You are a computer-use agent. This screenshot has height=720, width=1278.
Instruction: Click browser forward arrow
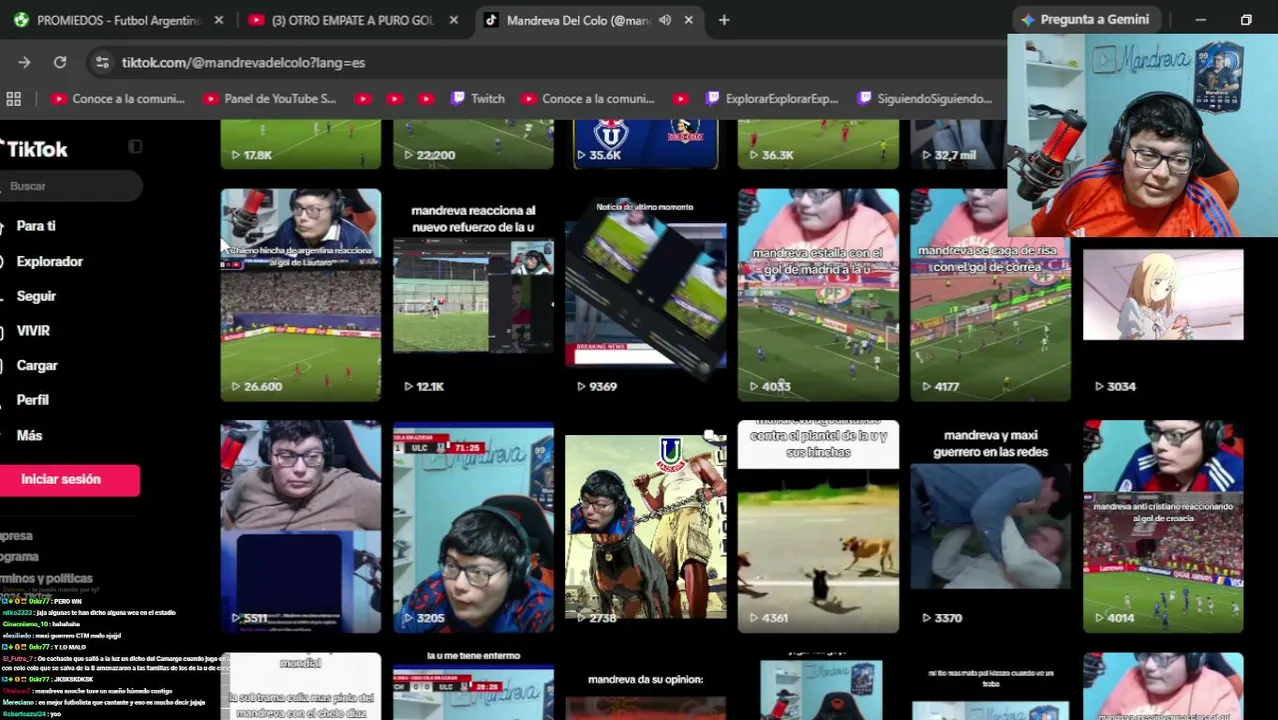24,62
